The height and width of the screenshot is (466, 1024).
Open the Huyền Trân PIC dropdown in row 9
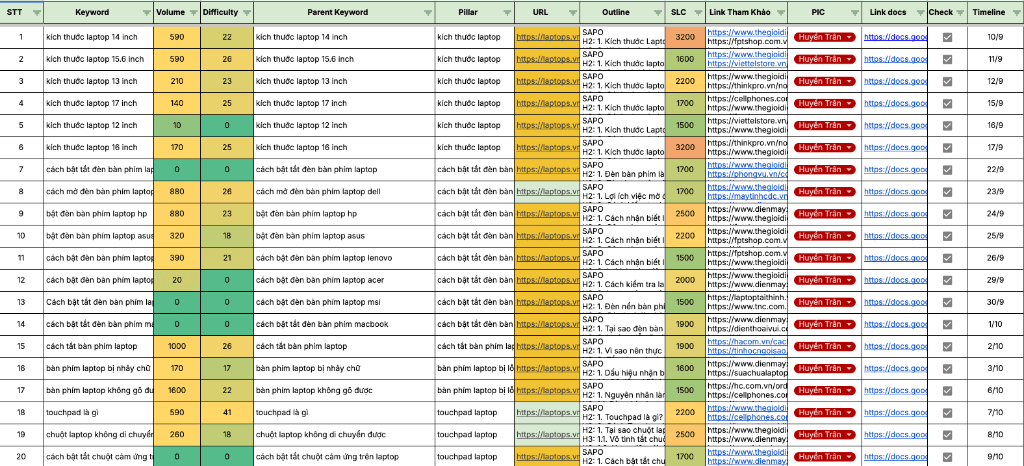point(825,213)
